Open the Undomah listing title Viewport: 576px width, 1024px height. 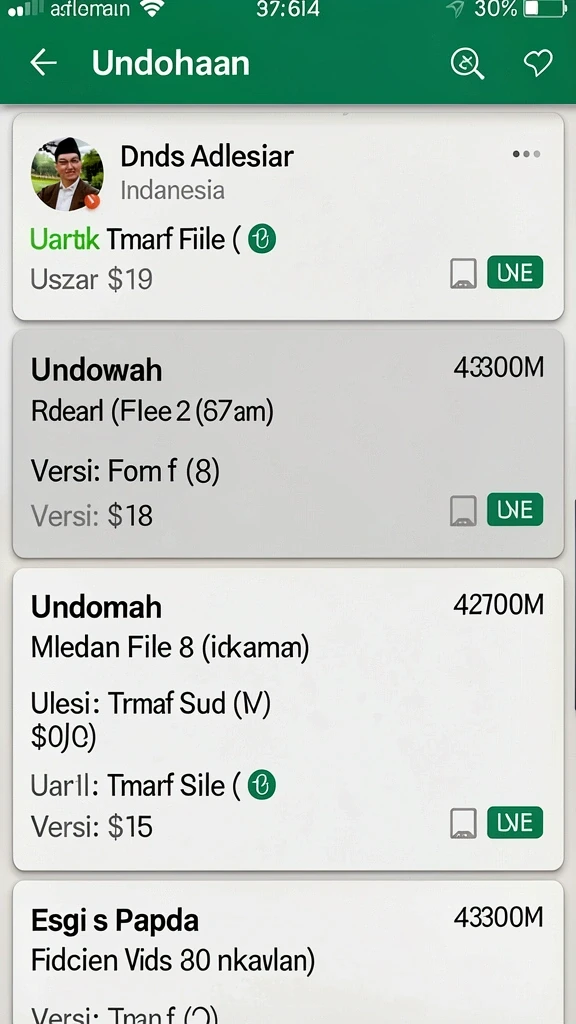click(96, 607)
